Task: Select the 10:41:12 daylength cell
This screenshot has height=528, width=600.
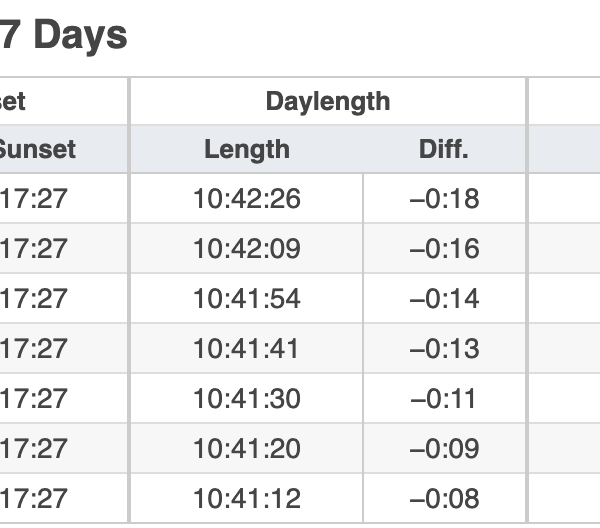Action: pos(247,499)
